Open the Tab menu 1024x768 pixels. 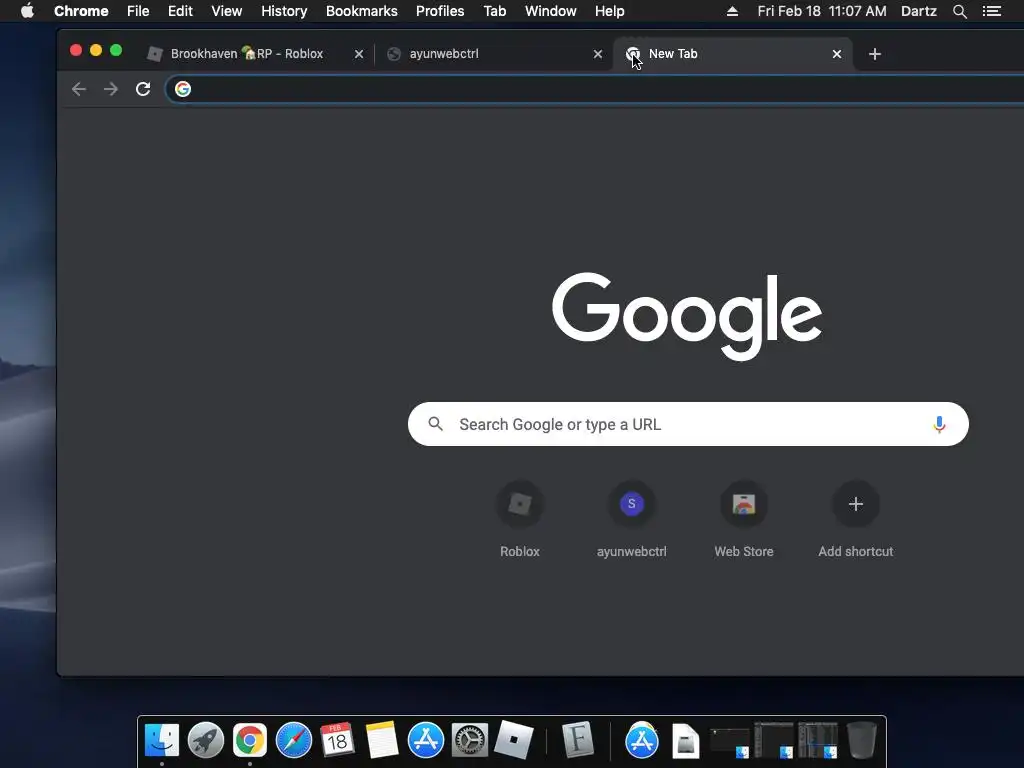494,11
